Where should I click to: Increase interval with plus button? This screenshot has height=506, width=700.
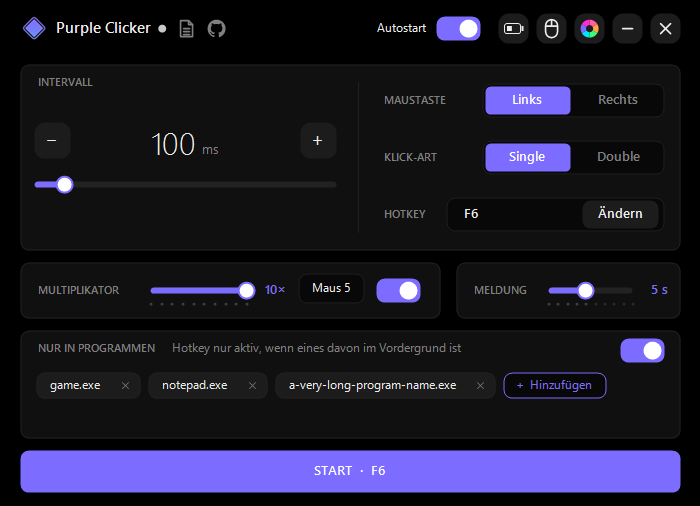pos(318,141)
